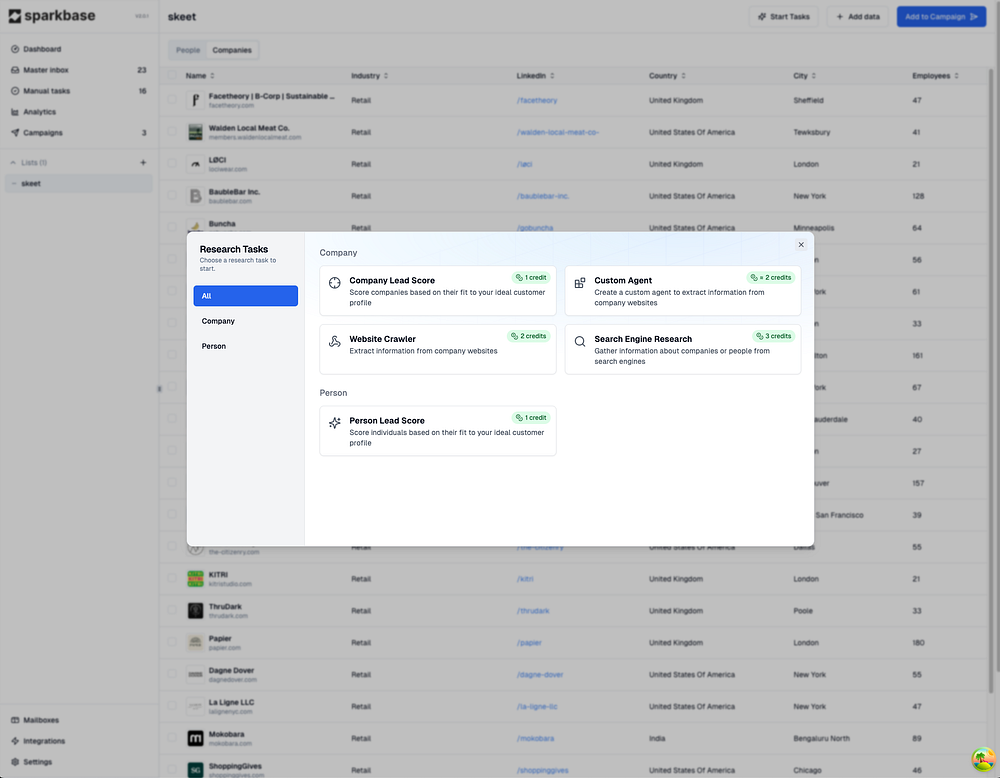Click the BaubleBar Inc. logo
The image size is (1000, 778).
click(x=195, y=196)
